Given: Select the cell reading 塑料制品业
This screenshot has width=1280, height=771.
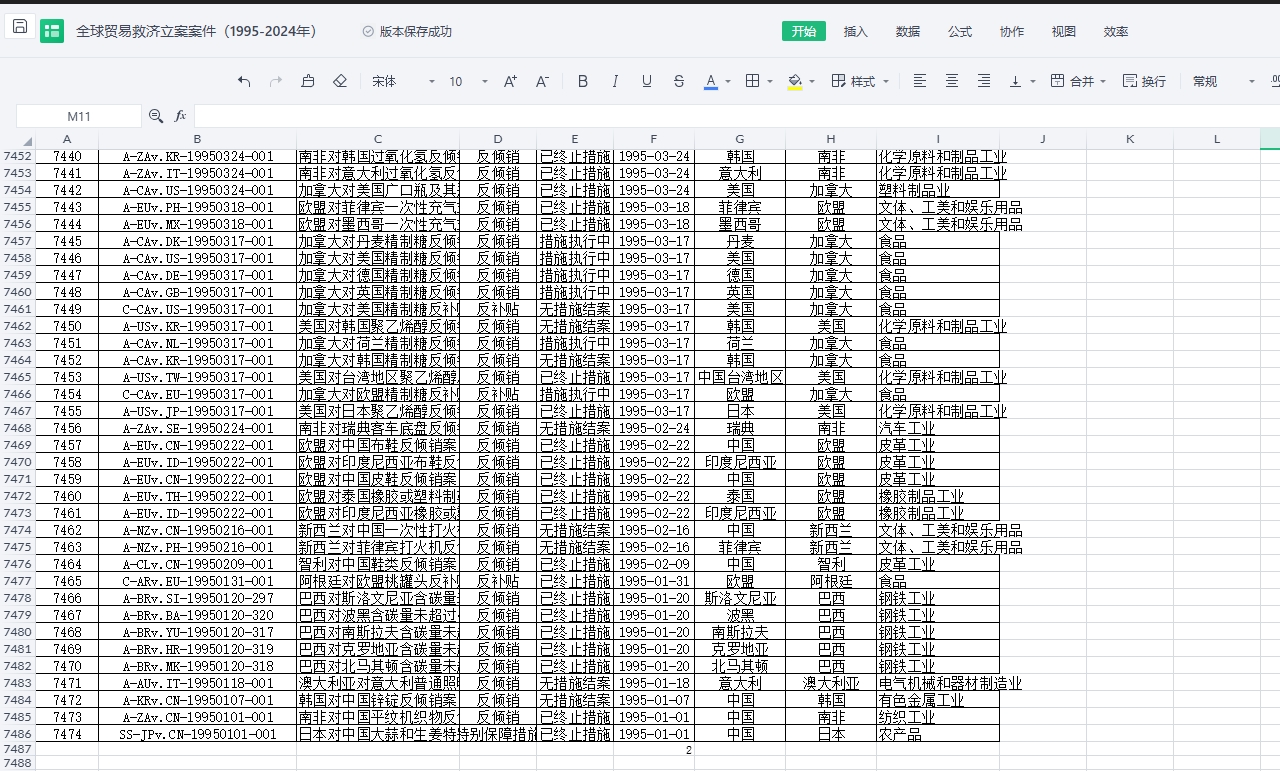Looking at the screenshot, I should click(938, 190).
